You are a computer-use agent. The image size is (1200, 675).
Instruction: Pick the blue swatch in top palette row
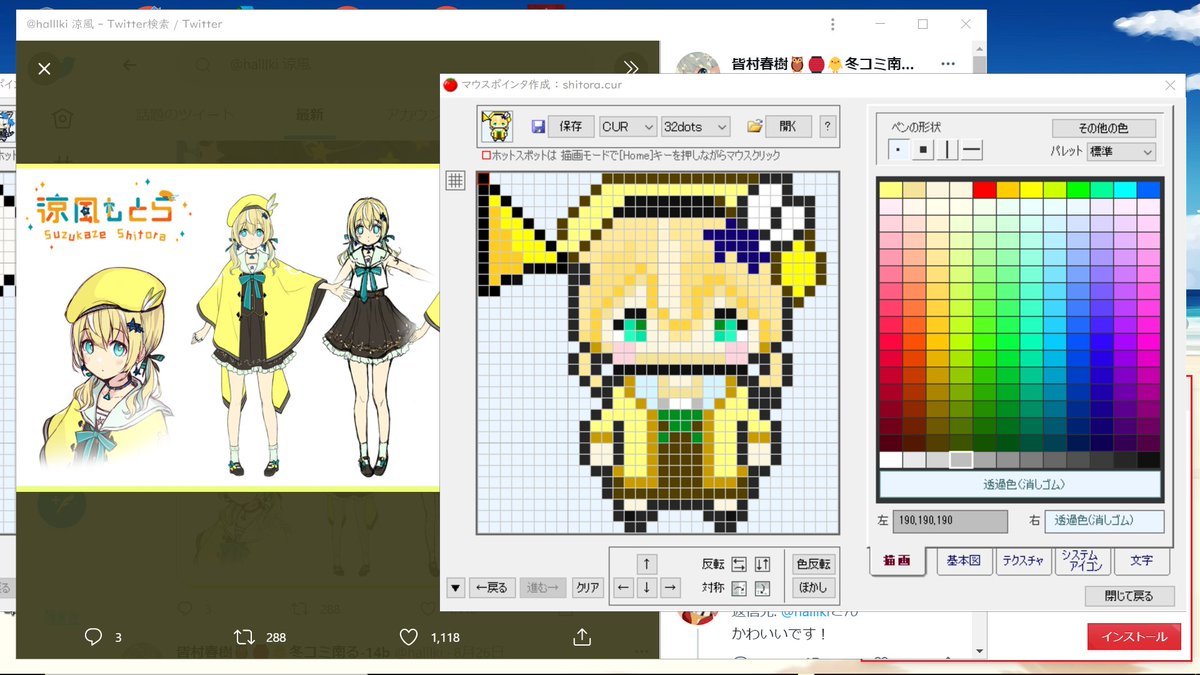[x=1149, y=189]
